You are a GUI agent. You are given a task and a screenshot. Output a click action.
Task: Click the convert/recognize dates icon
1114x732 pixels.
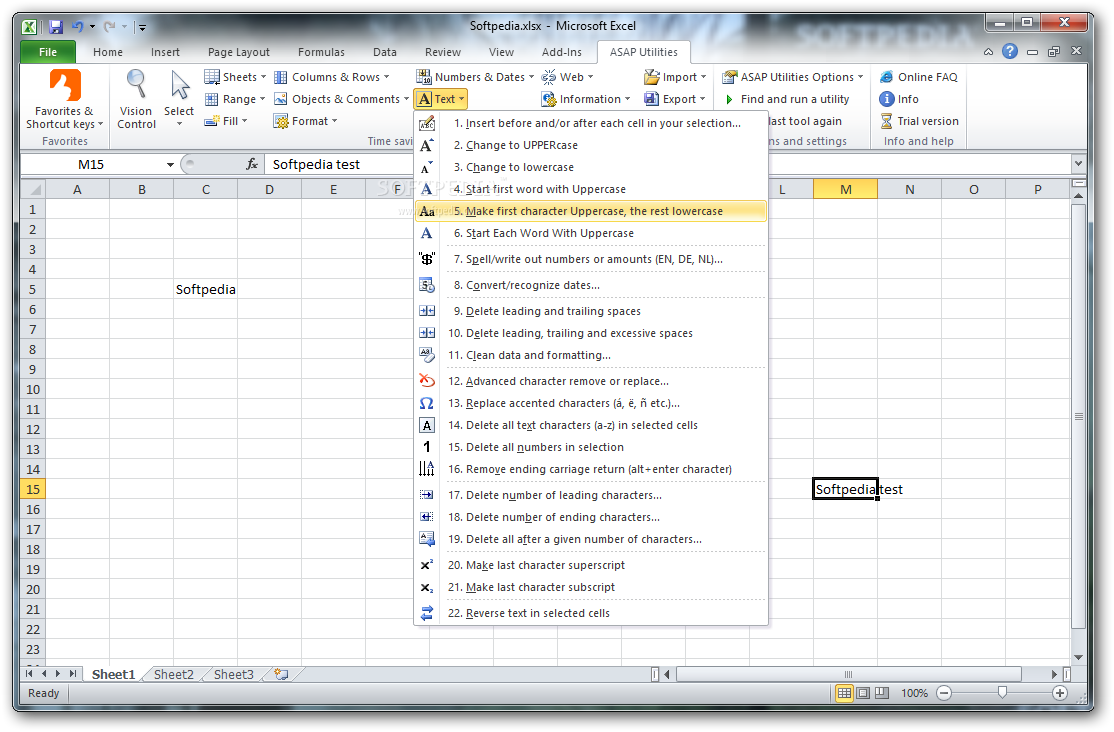426,285
